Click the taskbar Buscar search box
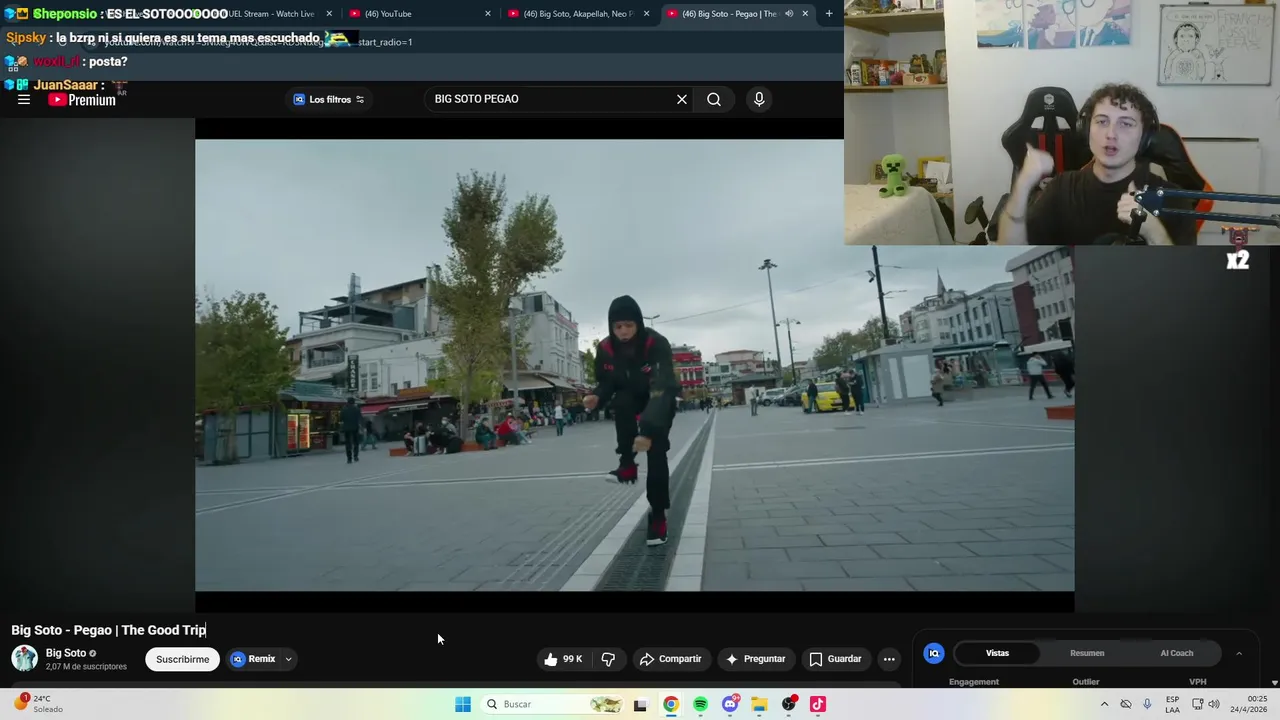 click(553, 704)
